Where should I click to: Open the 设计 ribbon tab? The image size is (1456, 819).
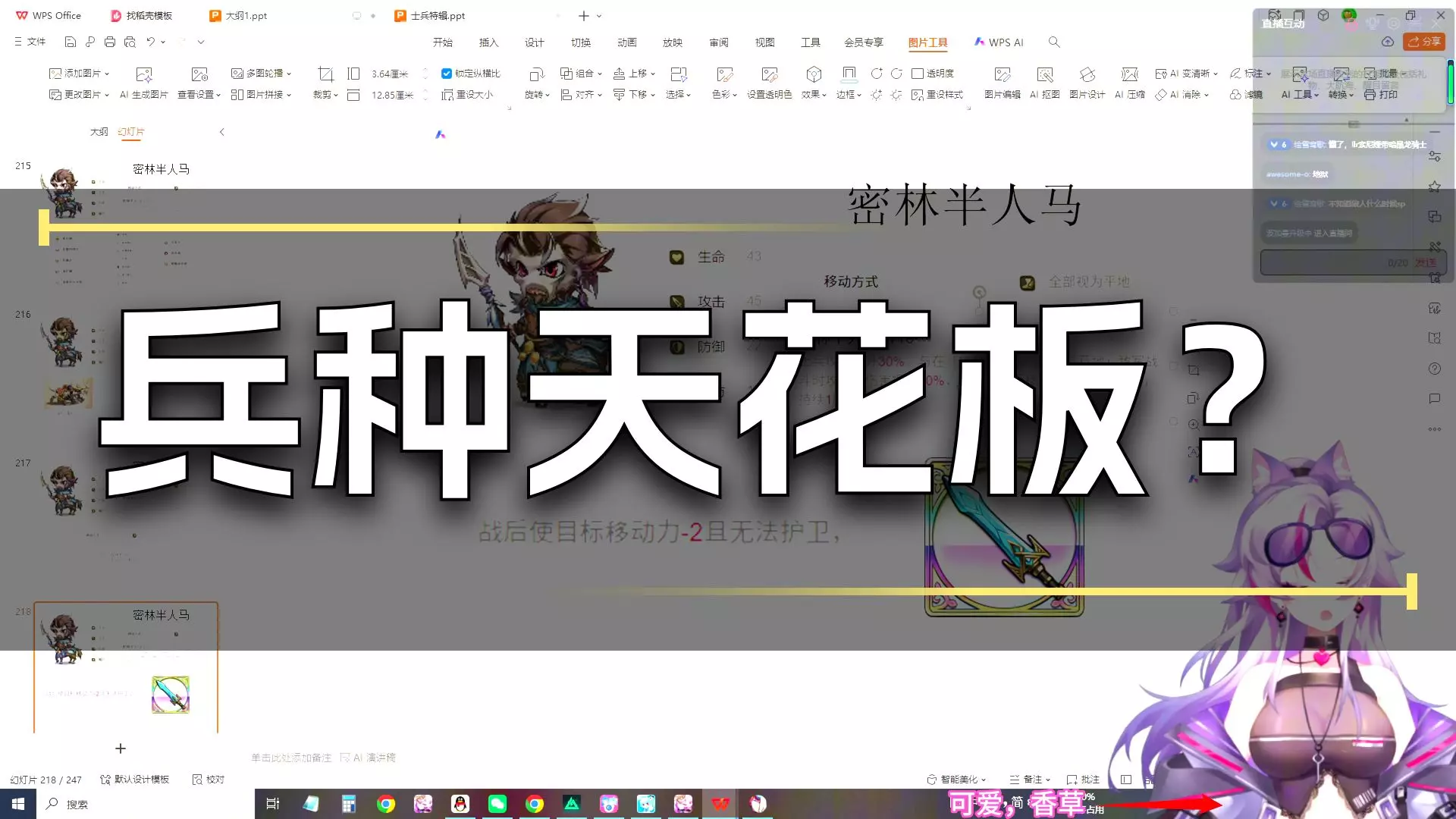535,42
